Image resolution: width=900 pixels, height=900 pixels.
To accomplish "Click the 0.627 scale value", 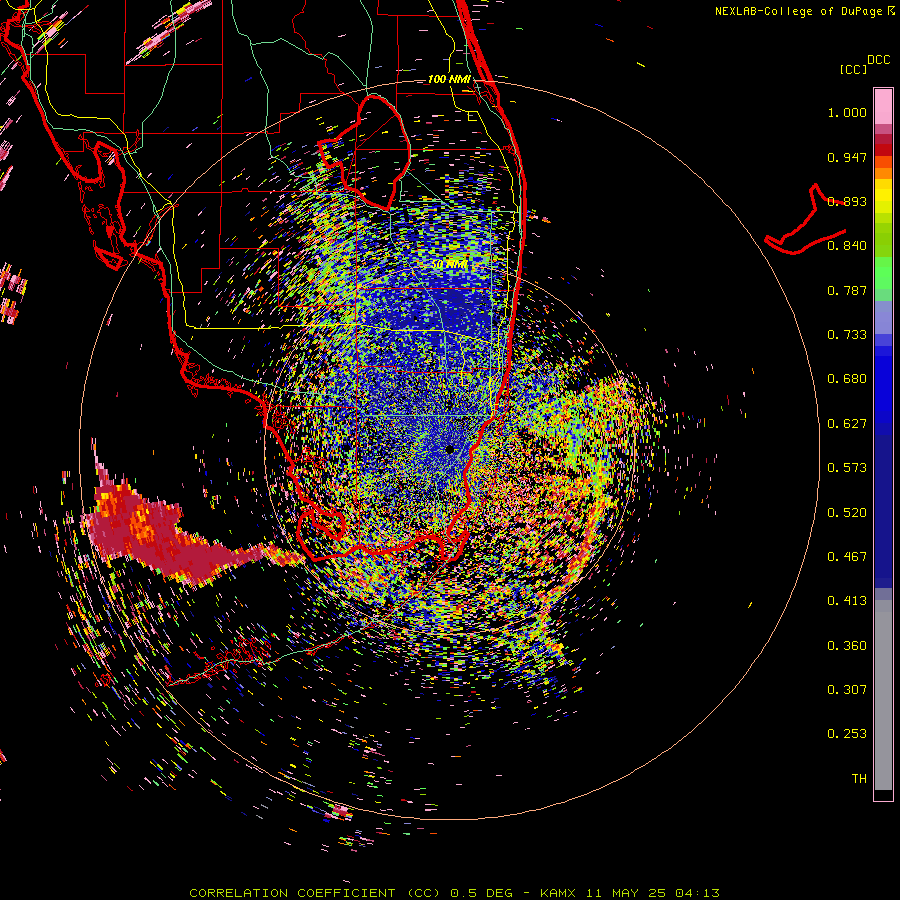I will point(847,424).
